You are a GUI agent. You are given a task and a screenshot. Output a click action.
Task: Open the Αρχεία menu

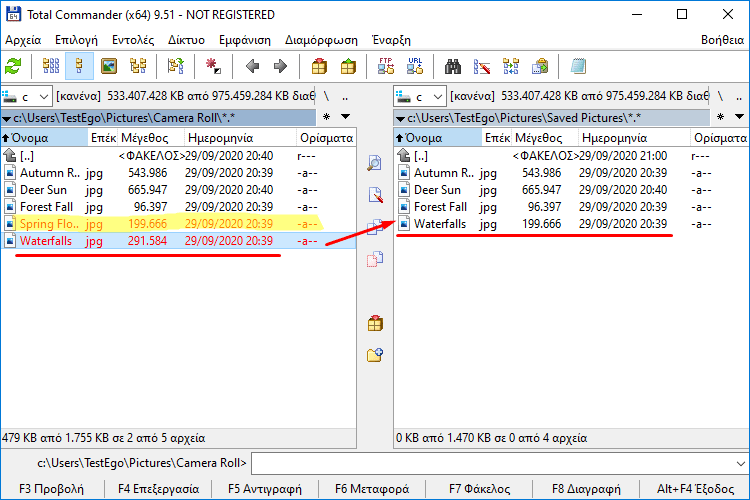(23, 40)
